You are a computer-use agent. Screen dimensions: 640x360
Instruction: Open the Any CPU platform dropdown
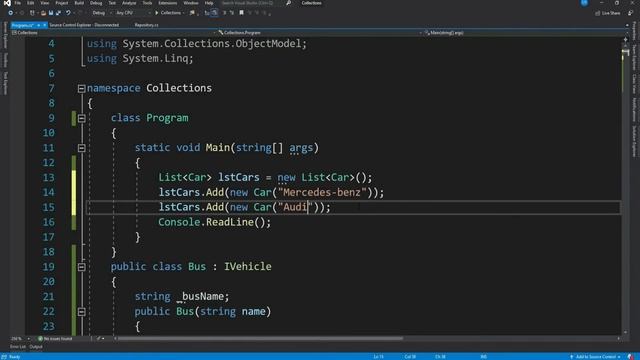pyautogui.click(x=133, y=13)
